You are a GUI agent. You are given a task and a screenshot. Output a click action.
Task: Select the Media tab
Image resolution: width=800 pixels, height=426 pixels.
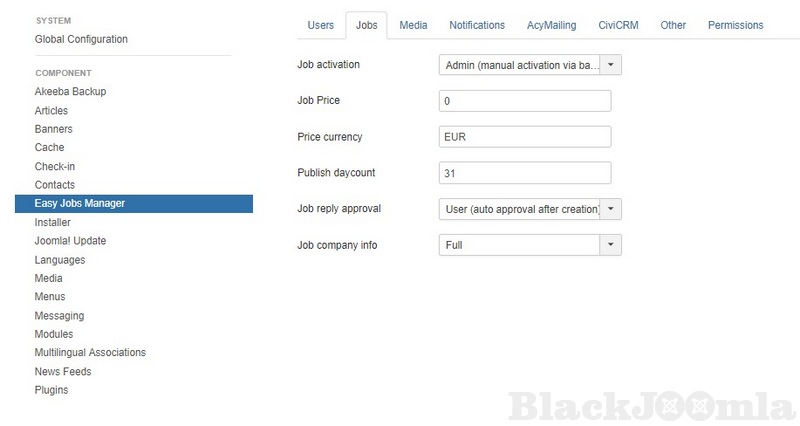coord(413,25)
